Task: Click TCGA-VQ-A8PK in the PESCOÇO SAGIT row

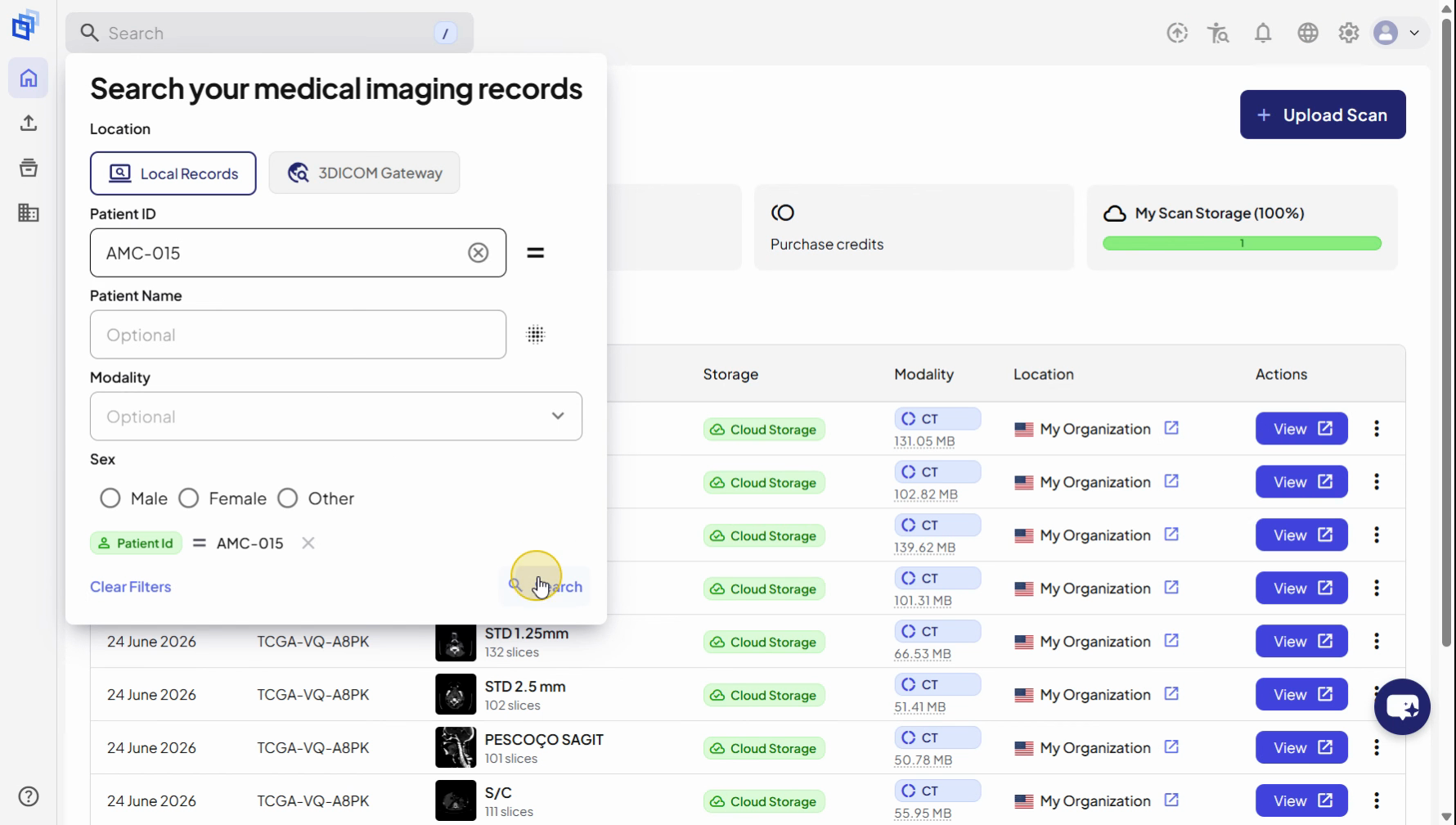Action: (x=313, y=747)
